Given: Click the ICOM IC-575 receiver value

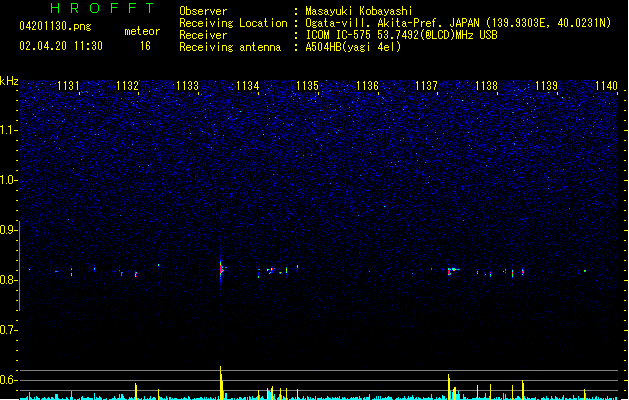Looking at the screenshot, I should 401,35.
